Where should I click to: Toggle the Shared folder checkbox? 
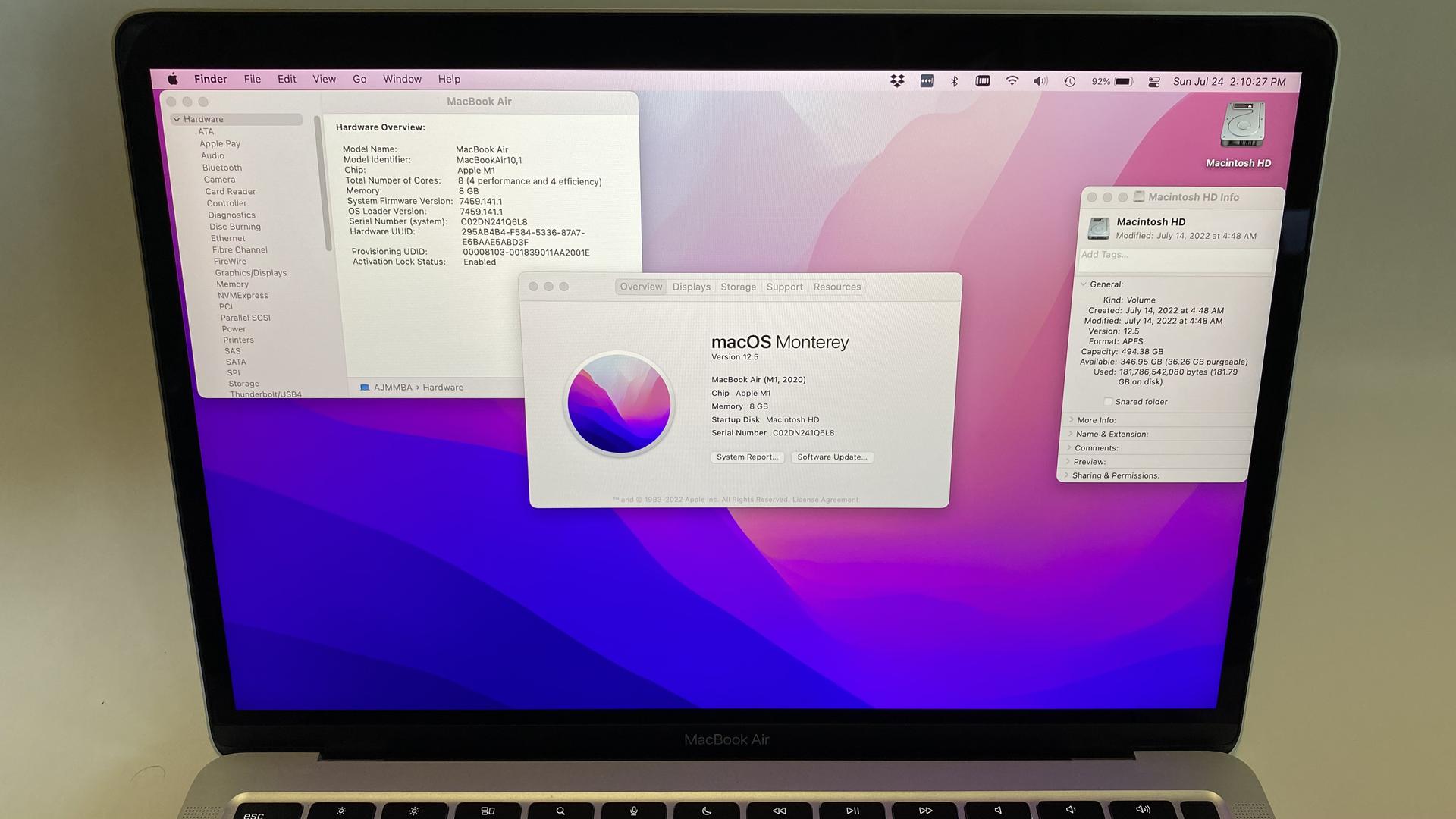(1108, 402)
